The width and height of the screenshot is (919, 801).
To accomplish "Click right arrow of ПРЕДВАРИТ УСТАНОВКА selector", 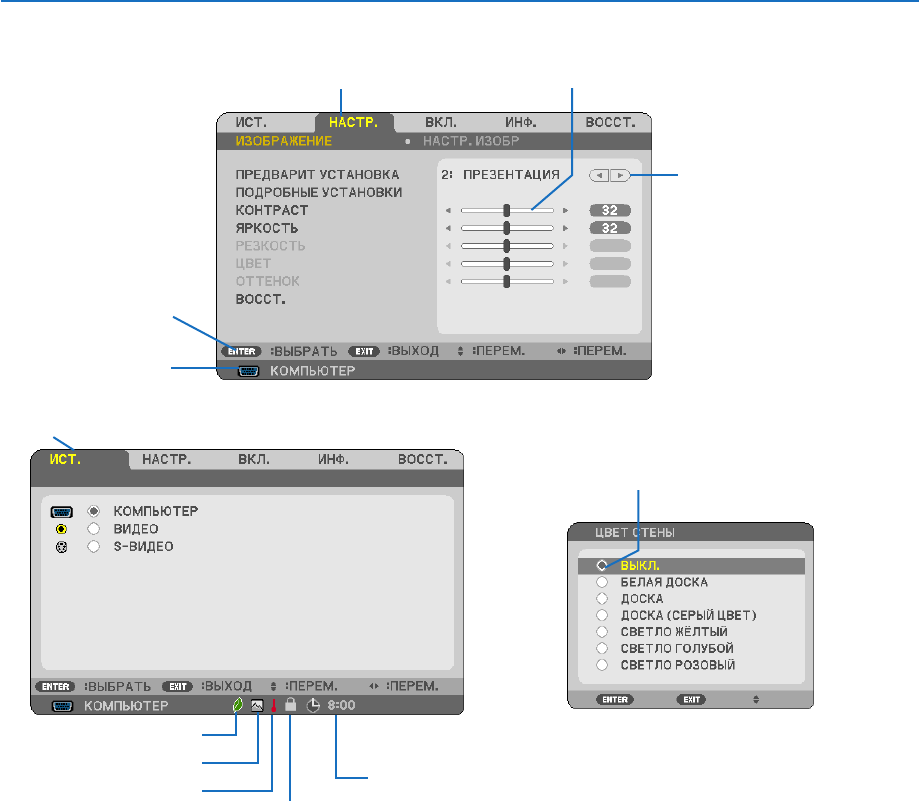I will point(620,175).
